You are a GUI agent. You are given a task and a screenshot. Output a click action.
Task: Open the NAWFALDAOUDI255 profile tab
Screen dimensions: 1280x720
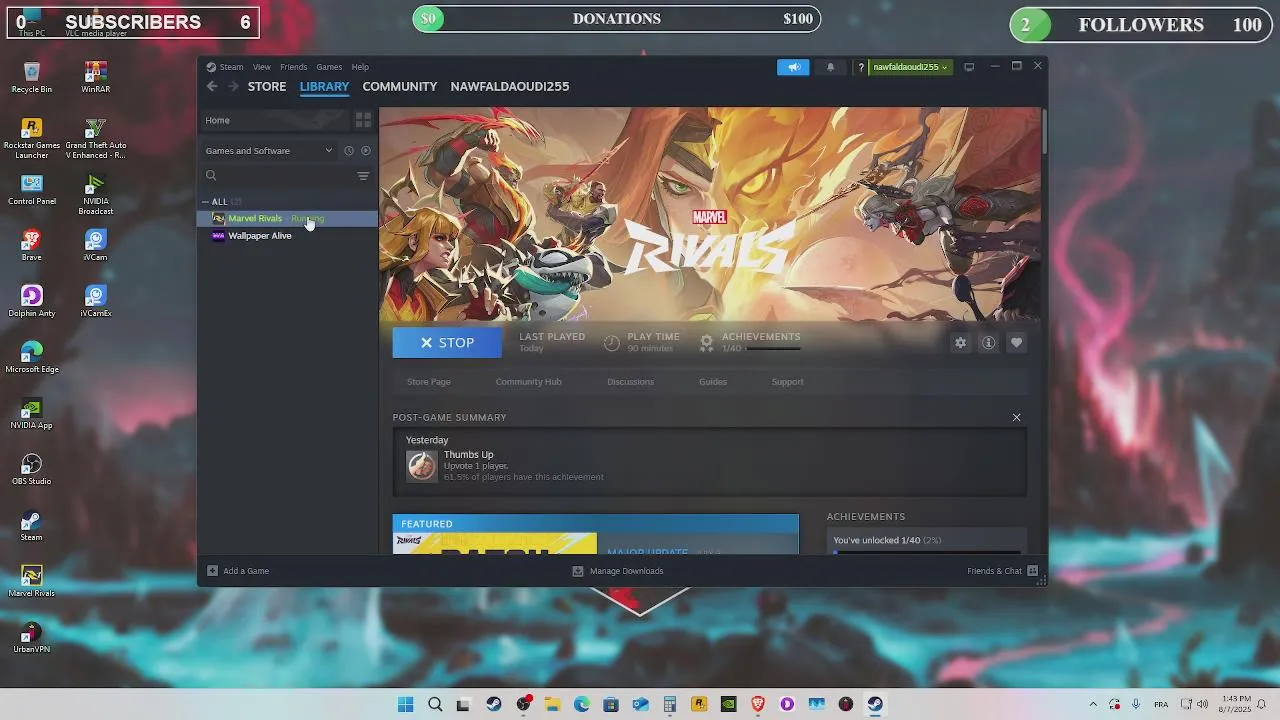(510, 87)
